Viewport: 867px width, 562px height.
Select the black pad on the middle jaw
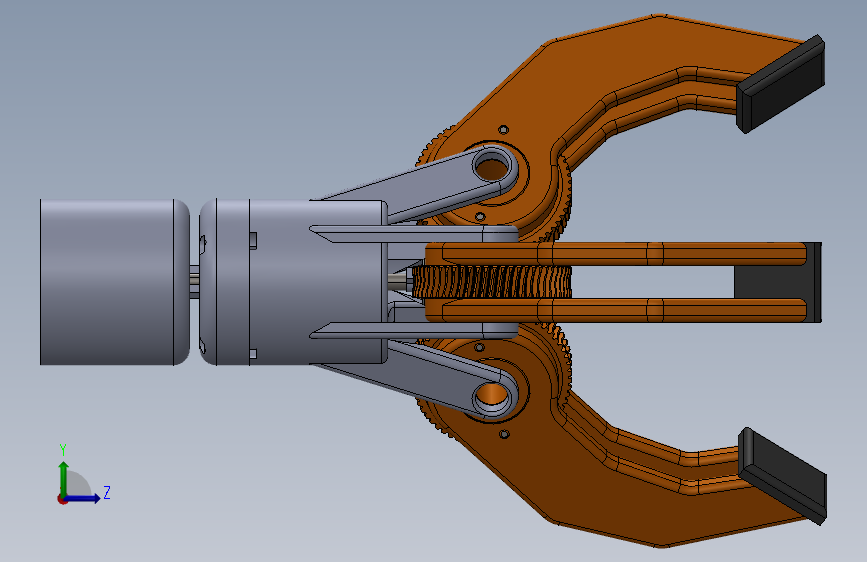777,282
